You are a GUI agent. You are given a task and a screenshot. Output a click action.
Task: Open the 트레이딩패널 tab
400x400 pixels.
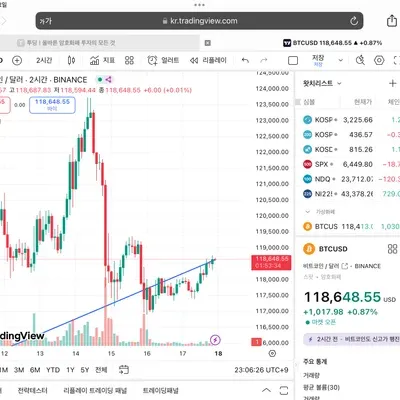161,390
